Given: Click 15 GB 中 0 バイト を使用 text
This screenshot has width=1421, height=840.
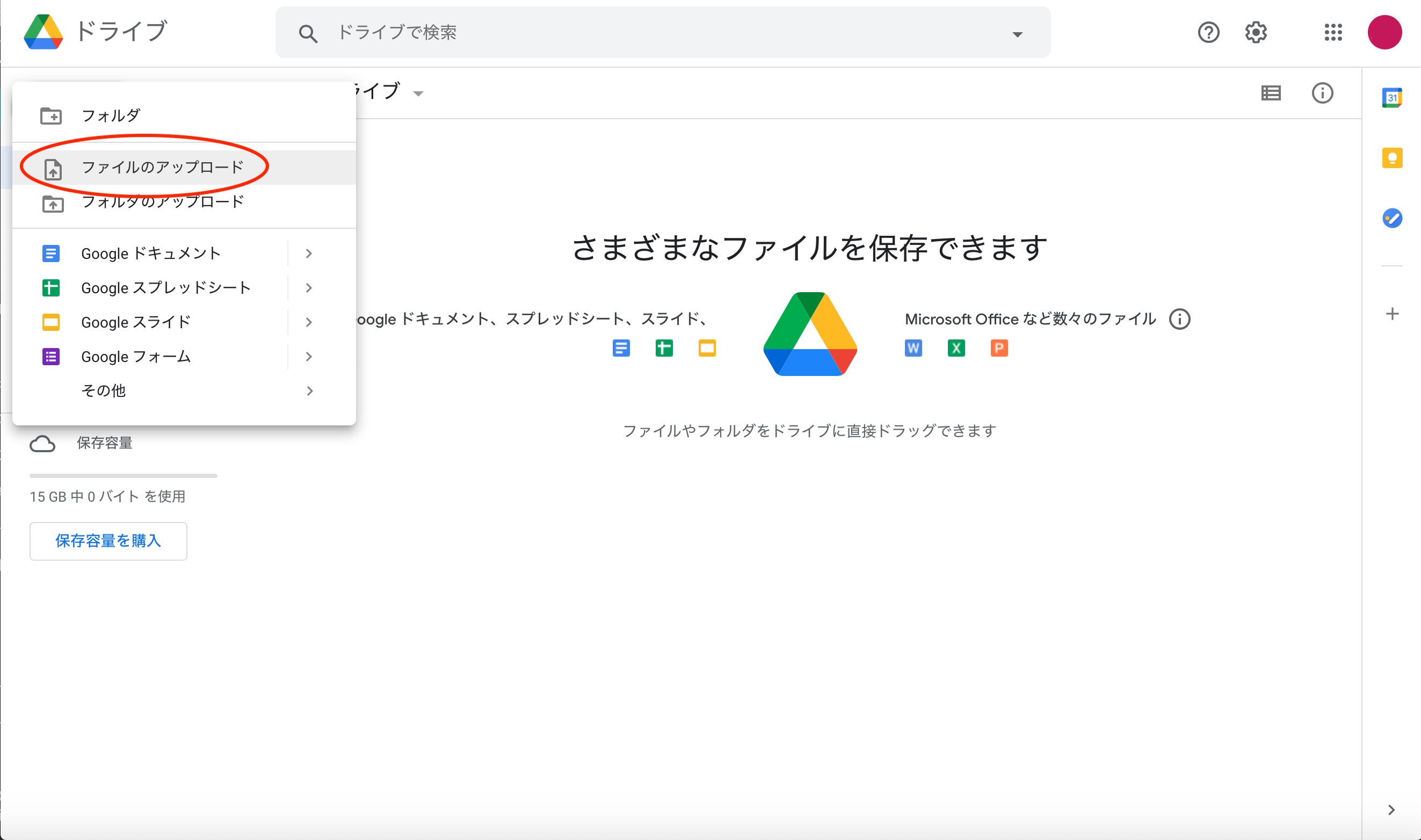Looking at the screenshot, I should pyautogui.click(x=107, y=497).
